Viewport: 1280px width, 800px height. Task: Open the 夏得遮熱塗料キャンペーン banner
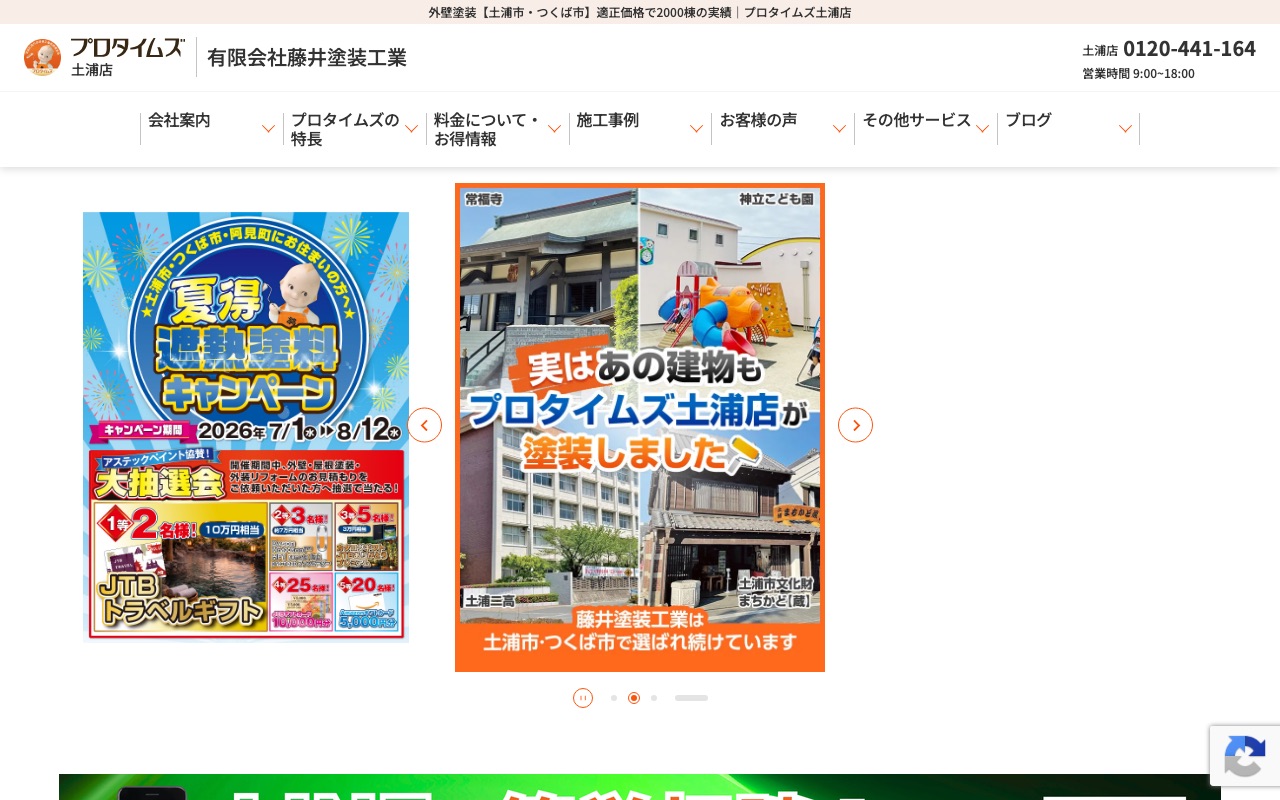click(246, 427)
